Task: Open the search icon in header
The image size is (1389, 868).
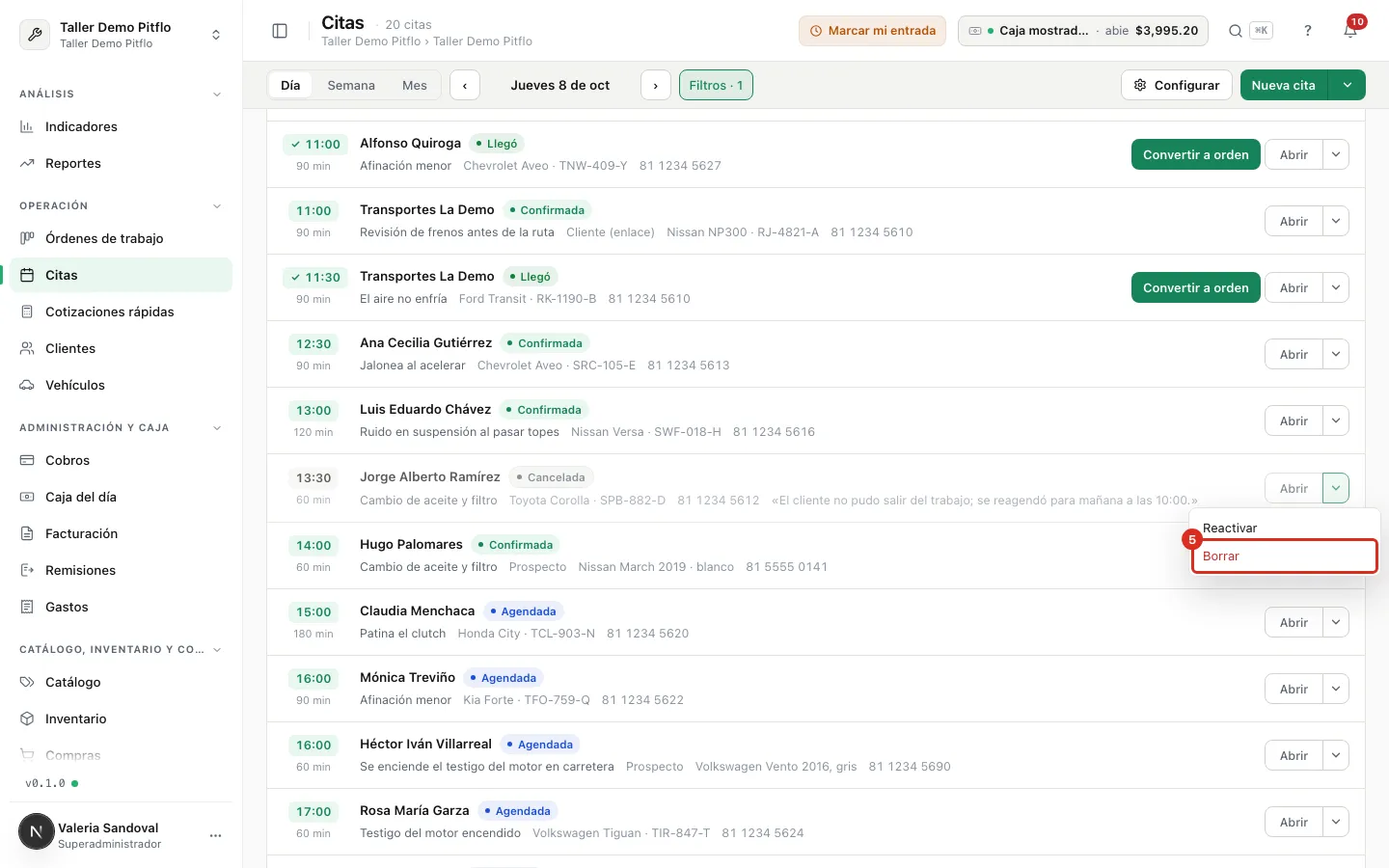Action: coord(1235,31)
